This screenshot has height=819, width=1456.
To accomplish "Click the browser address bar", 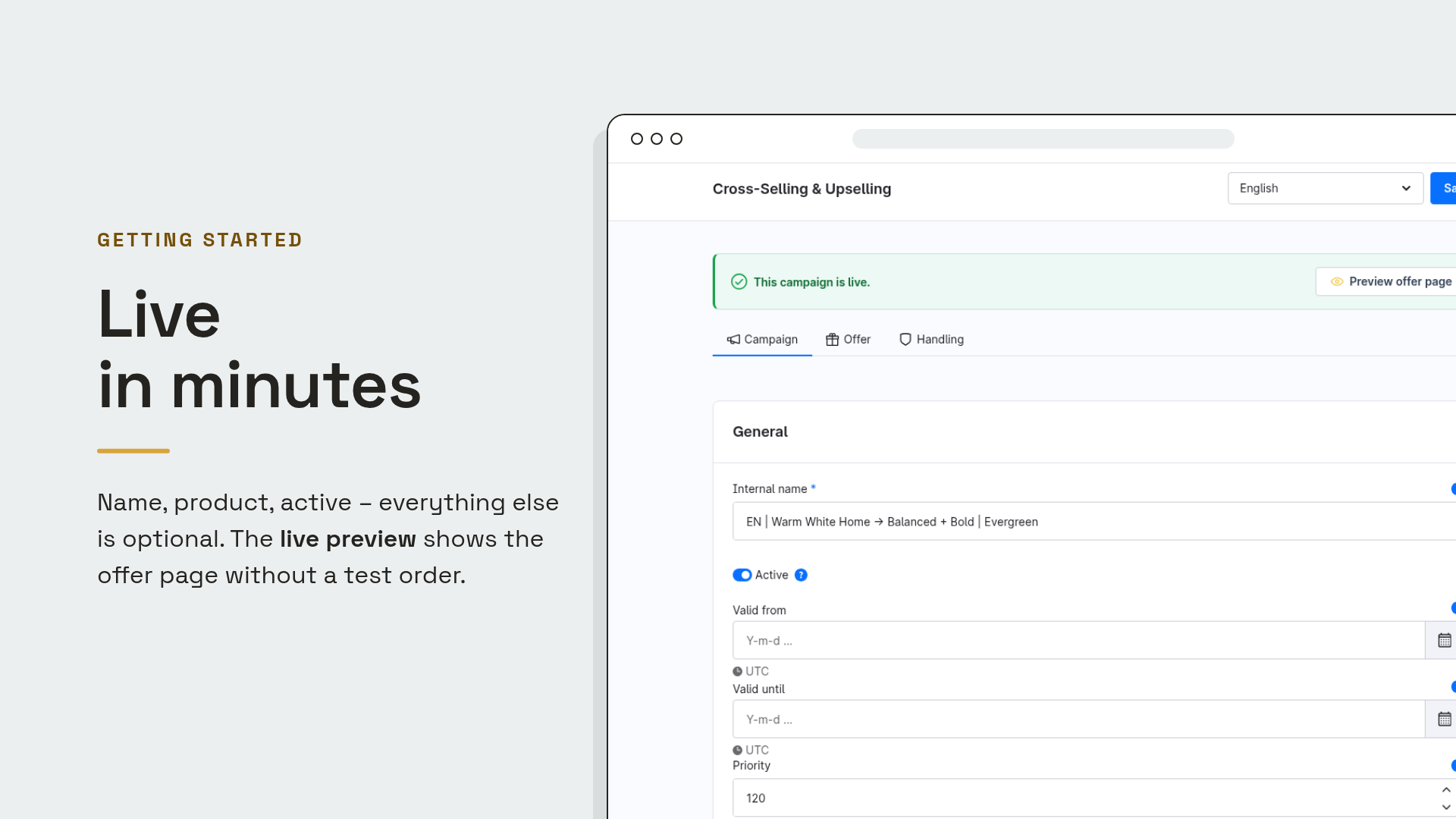I will (1043, 139).
